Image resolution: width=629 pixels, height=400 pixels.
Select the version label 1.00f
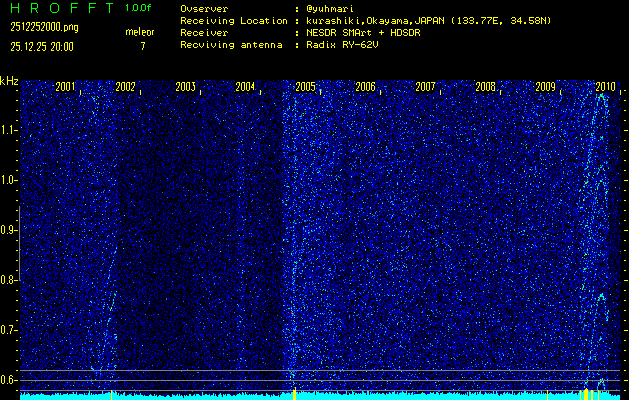click(138, 8)
